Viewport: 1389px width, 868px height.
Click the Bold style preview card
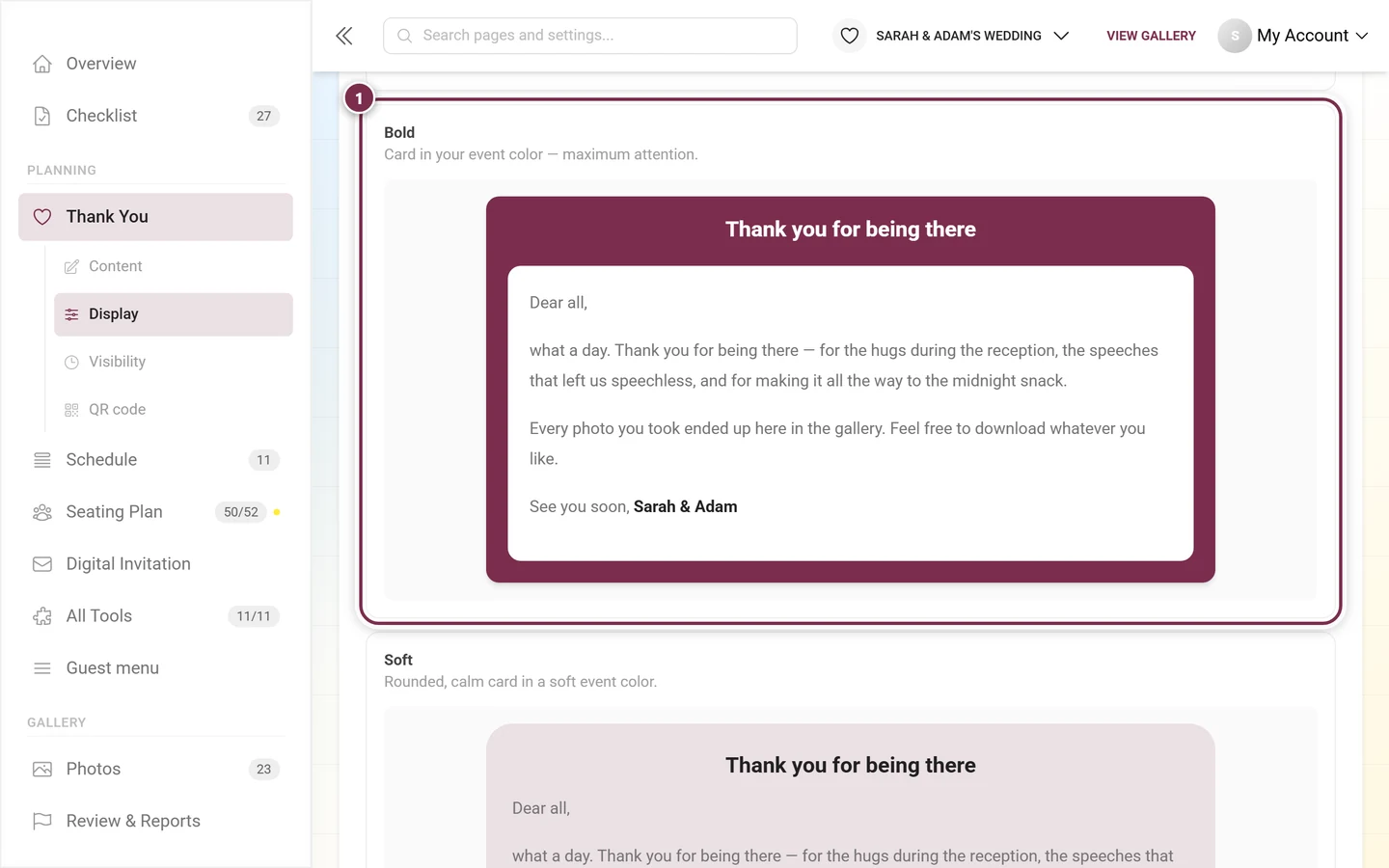pos(851,390)
